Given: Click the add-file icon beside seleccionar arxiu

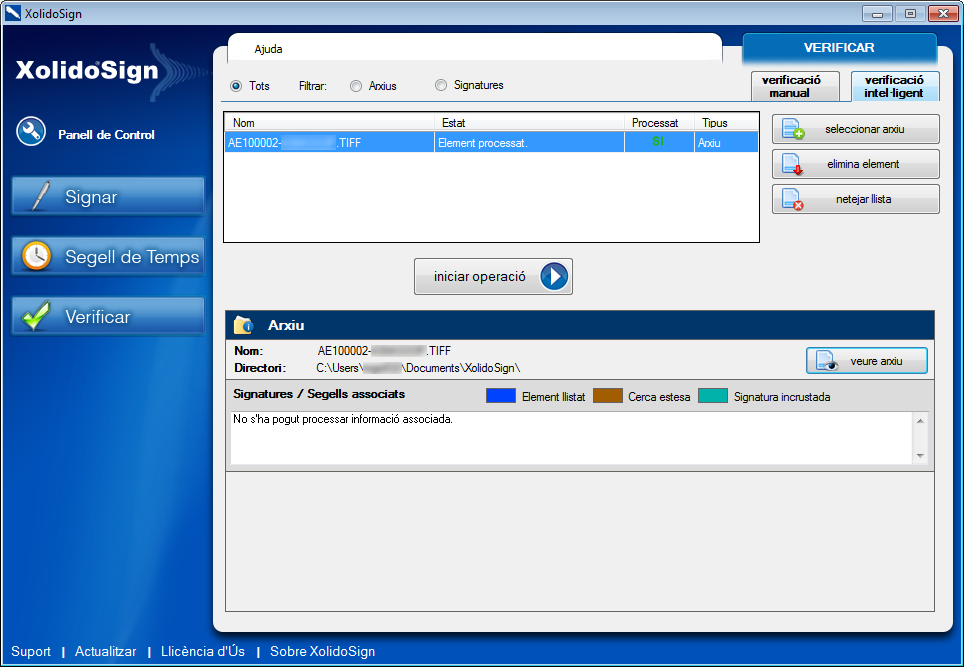Looking at the screenshot, I should pos(793,129).
